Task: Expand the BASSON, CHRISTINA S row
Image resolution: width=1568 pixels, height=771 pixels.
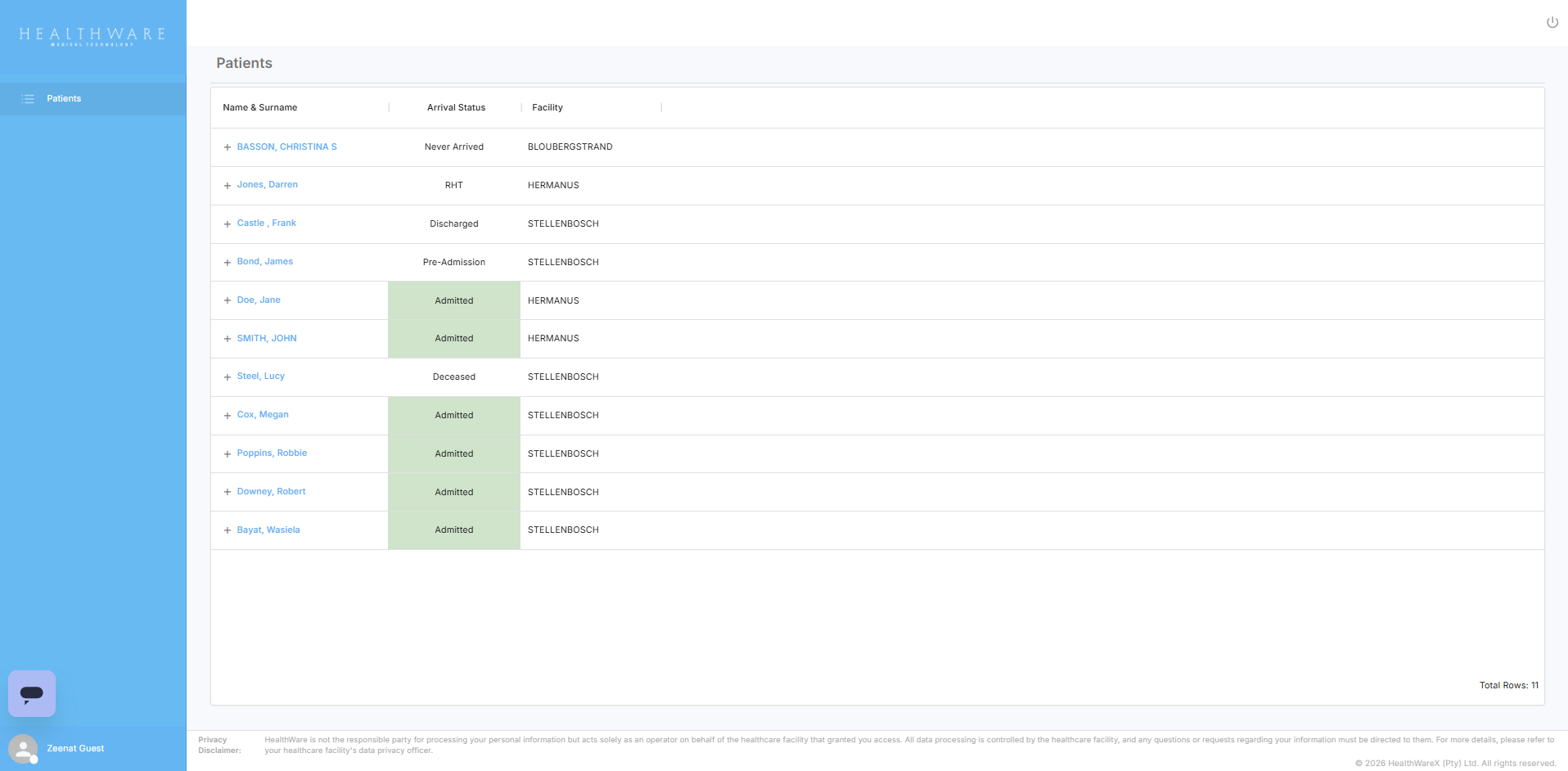Action: point(228,147)
